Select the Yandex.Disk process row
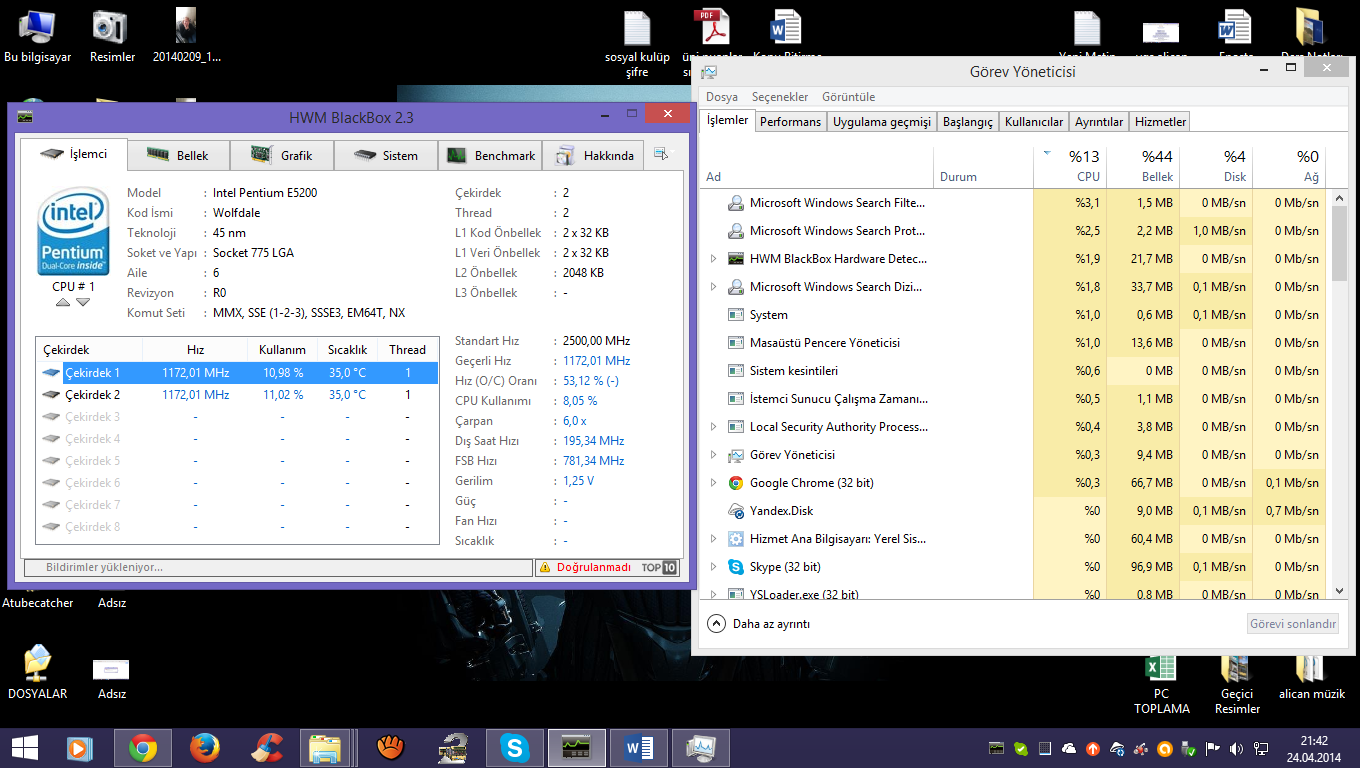 (1013, 511)
